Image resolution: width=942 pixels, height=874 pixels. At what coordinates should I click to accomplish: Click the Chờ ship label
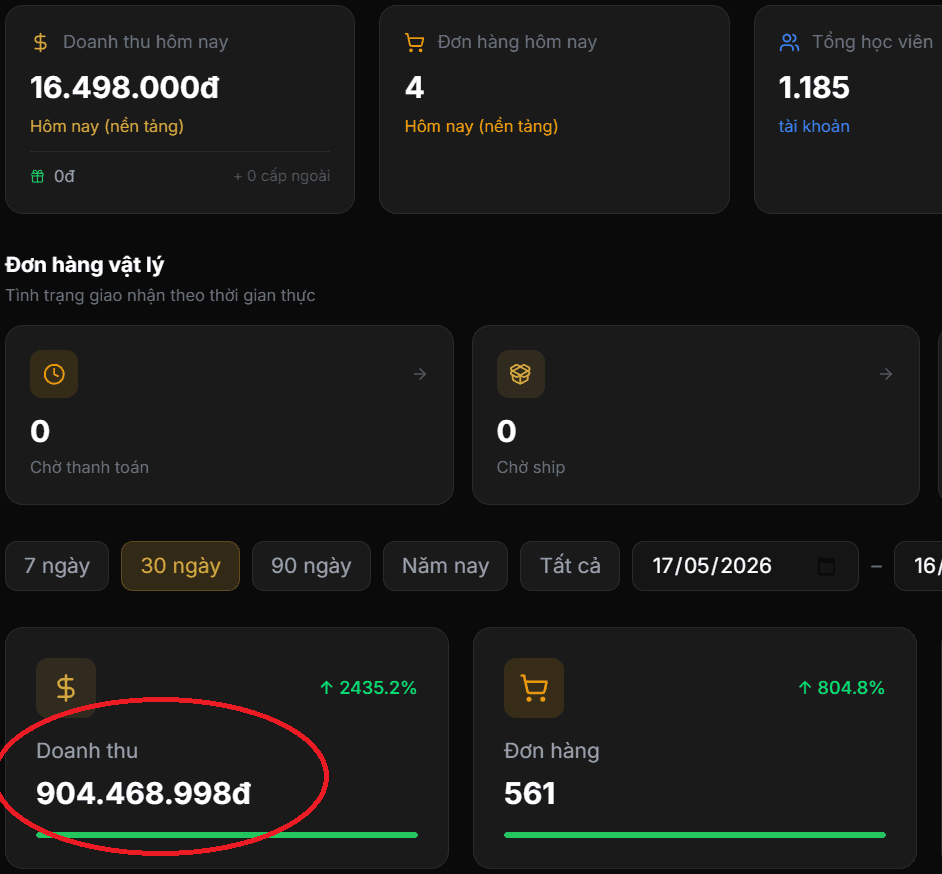[531, 467]
